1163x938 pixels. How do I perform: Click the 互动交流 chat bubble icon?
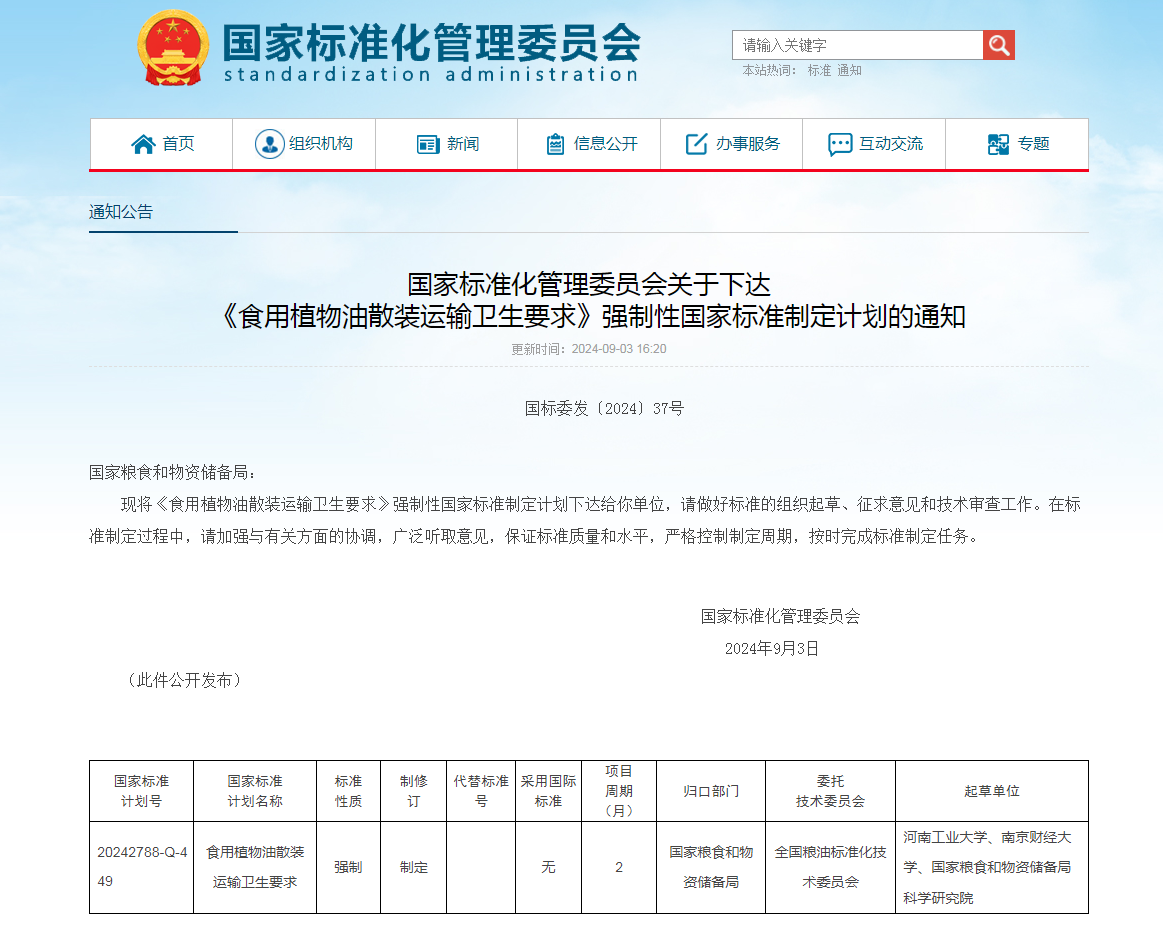[x=840, y=144]
